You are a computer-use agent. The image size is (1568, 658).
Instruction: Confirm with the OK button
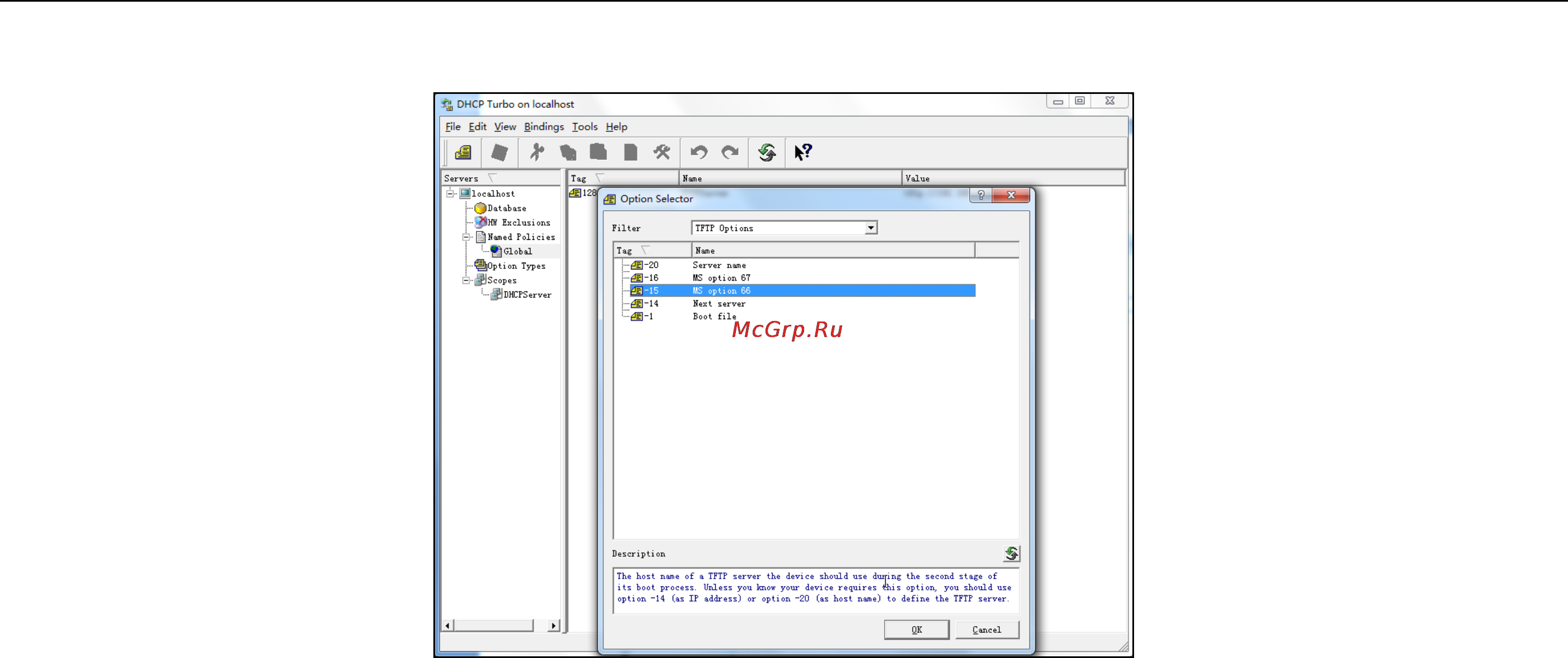(x=916, y=629)
